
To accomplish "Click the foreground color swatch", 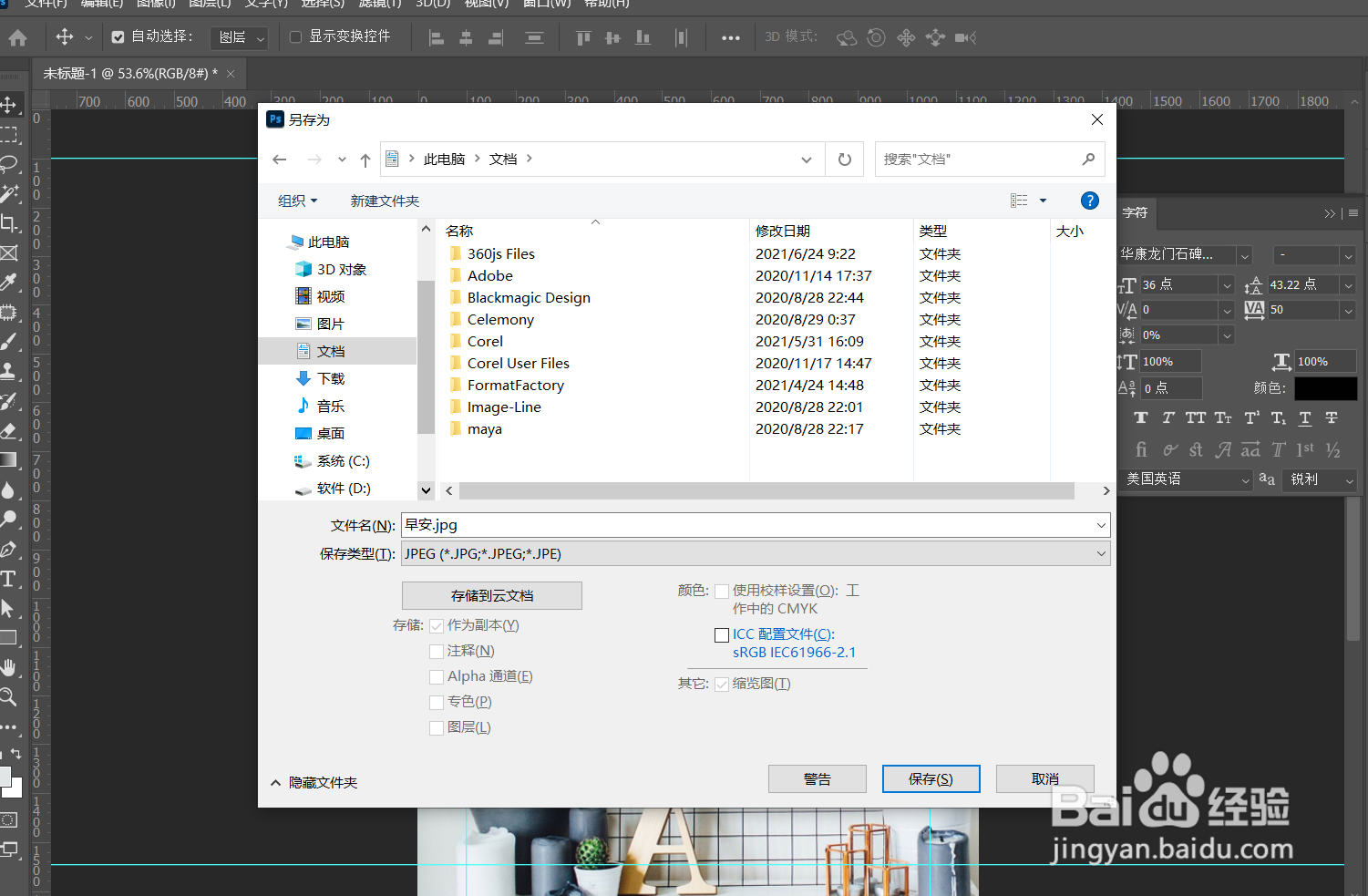I will [x=4, y=777].
